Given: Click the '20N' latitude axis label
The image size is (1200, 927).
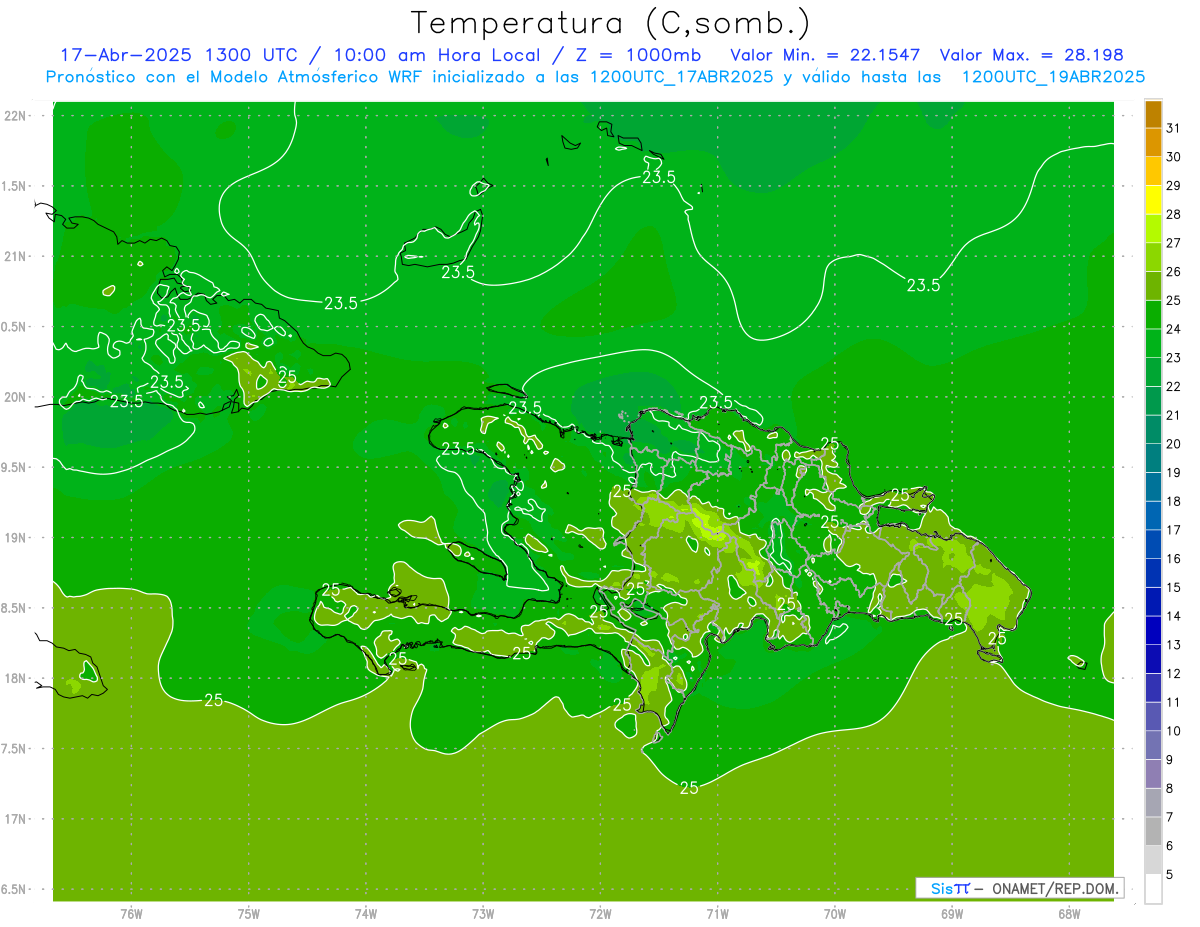Looking at the screenshot, I should 13,397.
